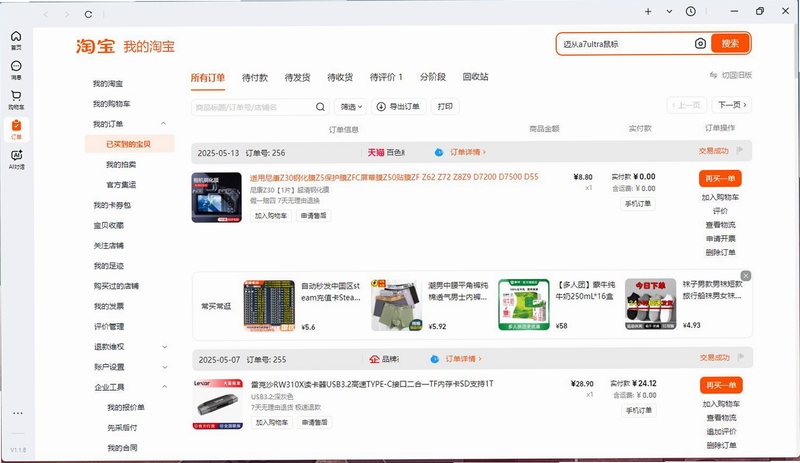Click the flag icon on order 255
This screenshot has width=800, height=463.
click(x=741, y=357)
